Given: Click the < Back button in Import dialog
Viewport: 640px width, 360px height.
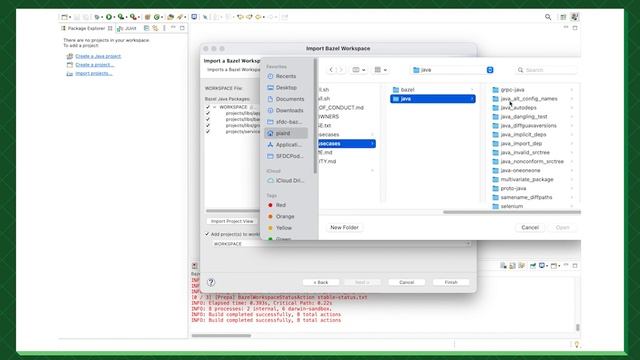Looking at the screenshot, I should tap(321, 282).
